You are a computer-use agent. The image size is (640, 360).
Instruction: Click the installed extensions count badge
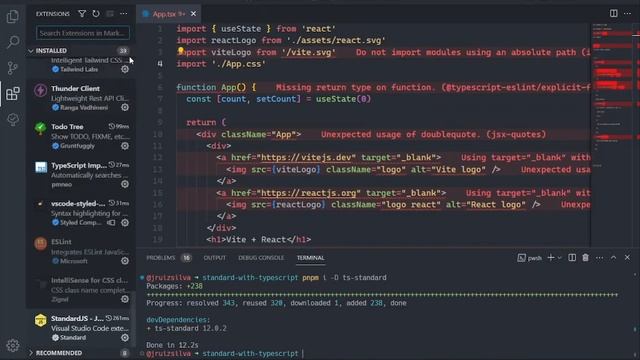(x=123, y=51)
